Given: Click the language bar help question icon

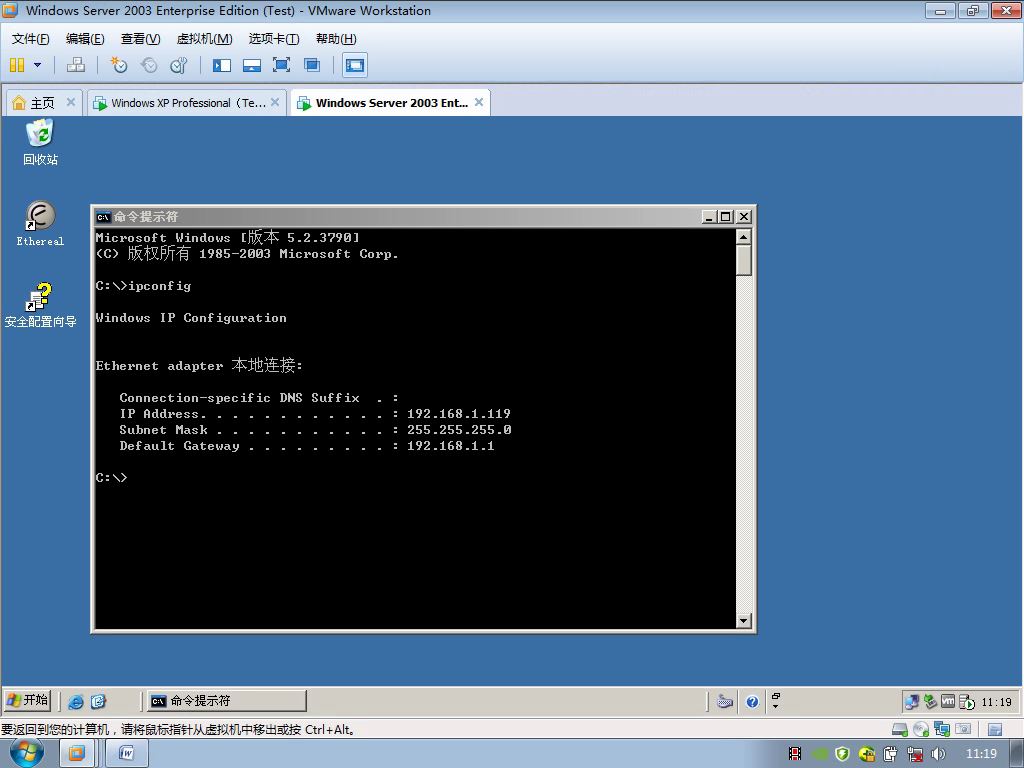Looking at the screenshot, I should [752, 702].
